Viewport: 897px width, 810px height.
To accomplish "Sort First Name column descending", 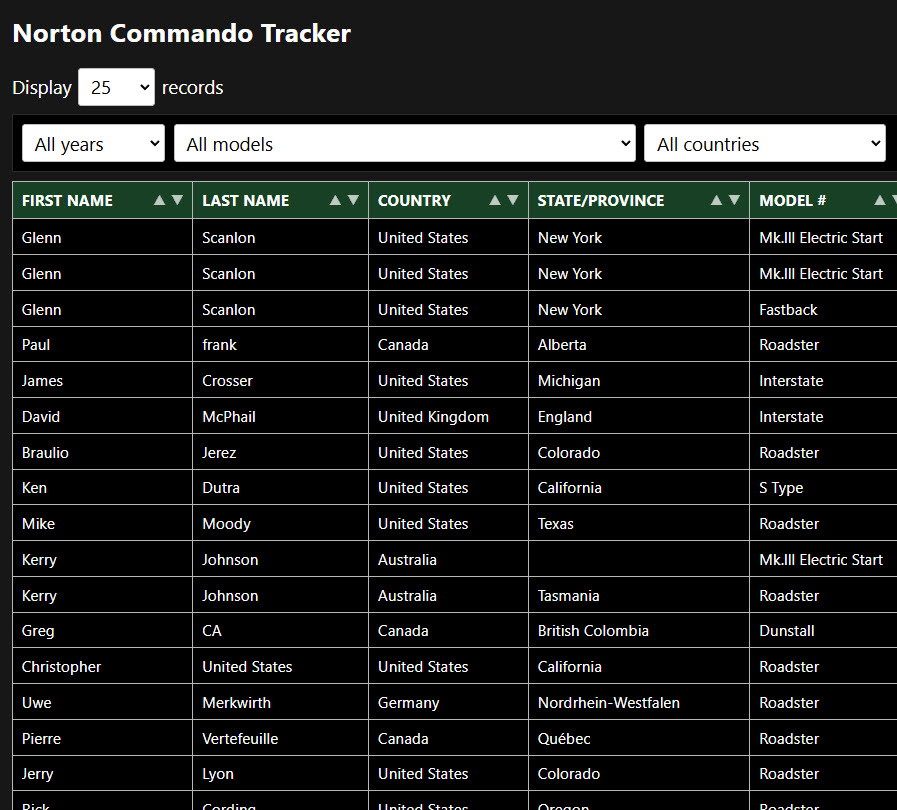I will (x=177, y=200).
